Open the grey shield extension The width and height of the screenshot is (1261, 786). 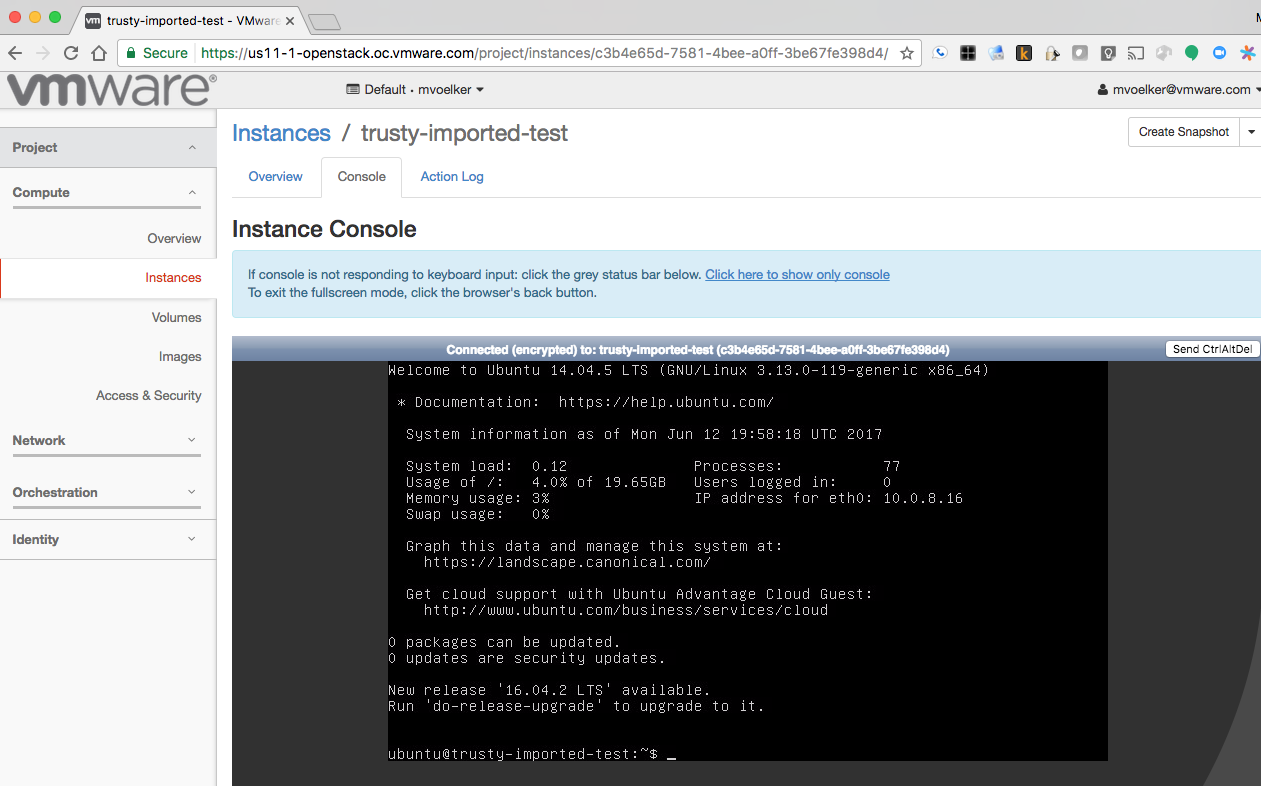[1080, 53]
